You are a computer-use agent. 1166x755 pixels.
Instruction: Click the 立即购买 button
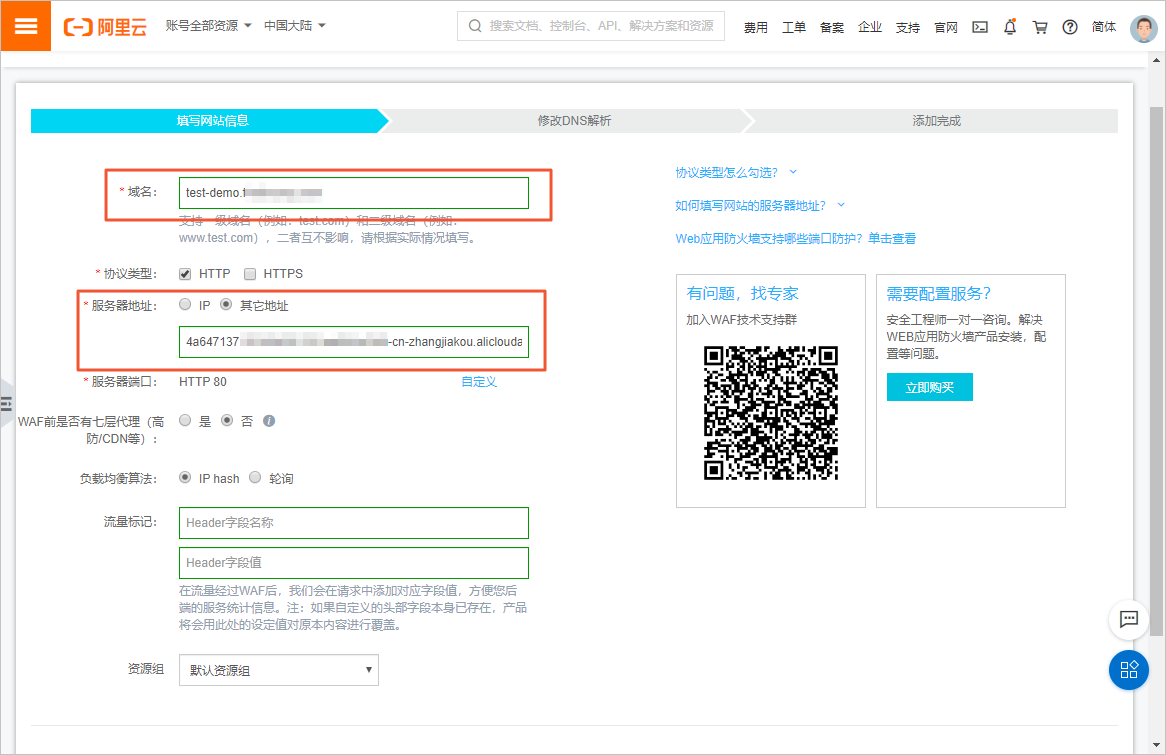click(x=930, y=387)
